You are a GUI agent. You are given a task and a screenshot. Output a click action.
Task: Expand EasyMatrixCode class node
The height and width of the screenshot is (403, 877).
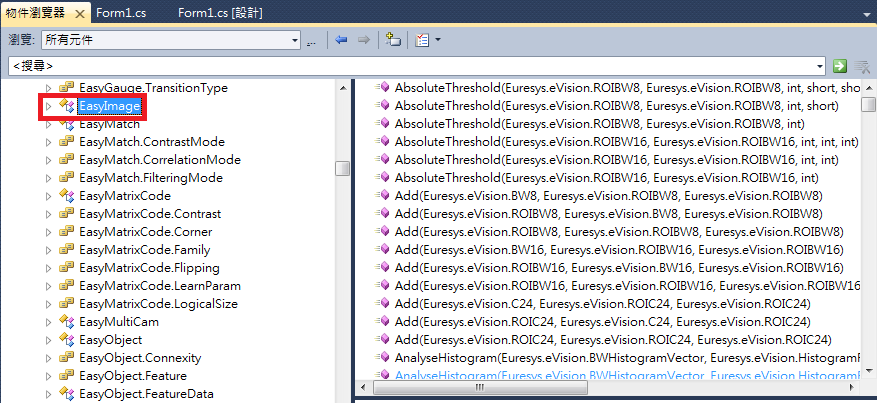coord(48,196)
